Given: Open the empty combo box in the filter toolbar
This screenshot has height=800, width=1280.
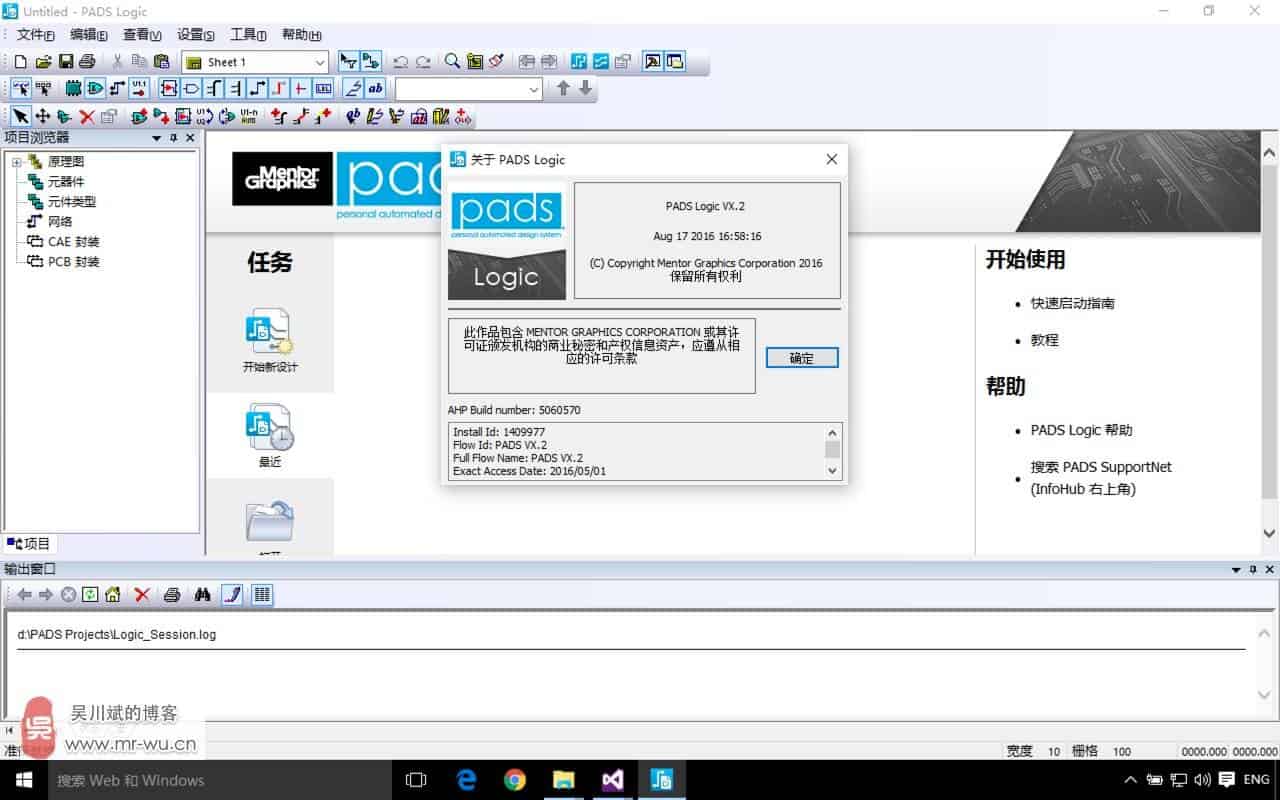Looking at the screenshot, I should [533, 89].
